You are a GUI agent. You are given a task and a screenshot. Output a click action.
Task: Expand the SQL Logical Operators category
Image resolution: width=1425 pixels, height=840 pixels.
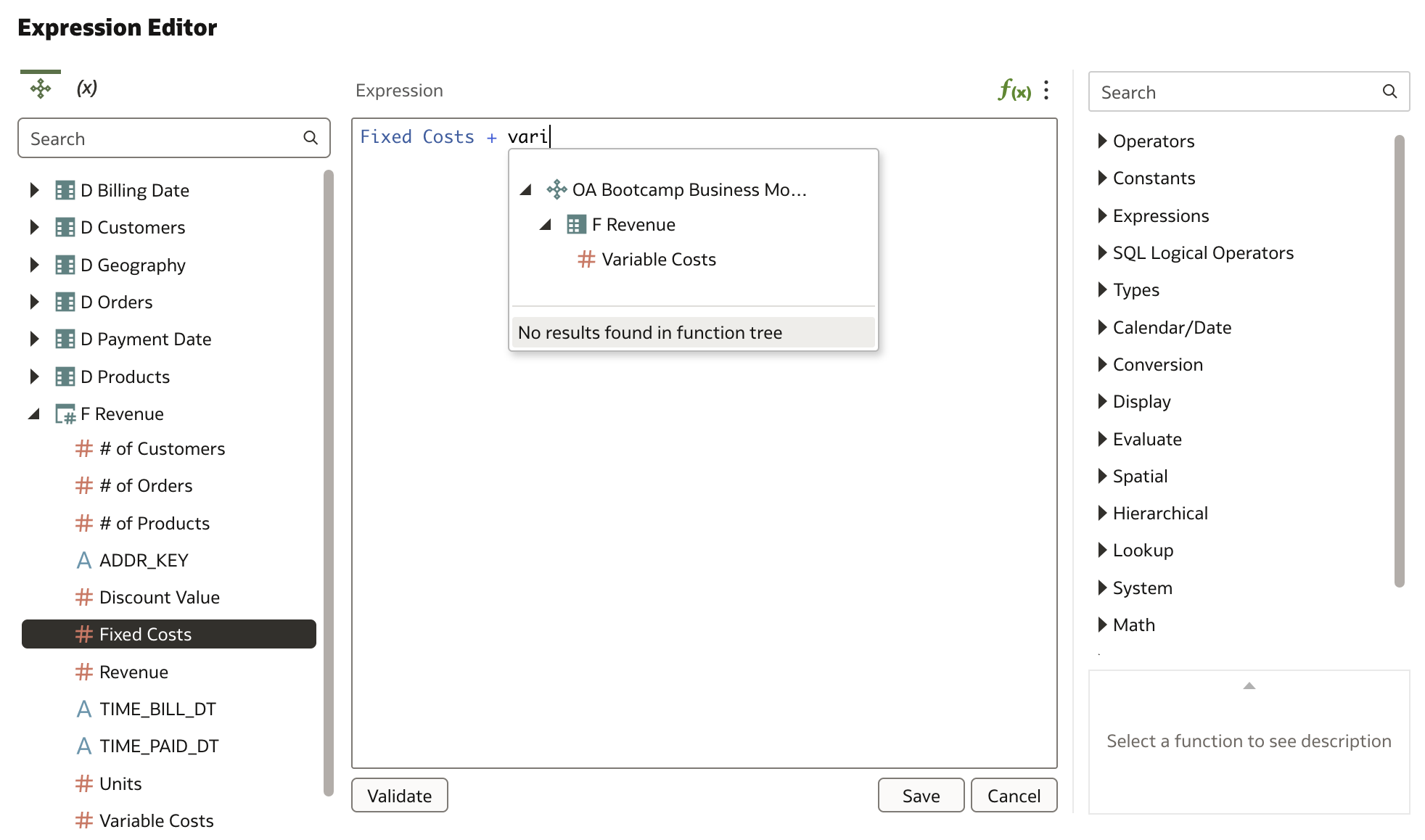(x=1102, y=252)
